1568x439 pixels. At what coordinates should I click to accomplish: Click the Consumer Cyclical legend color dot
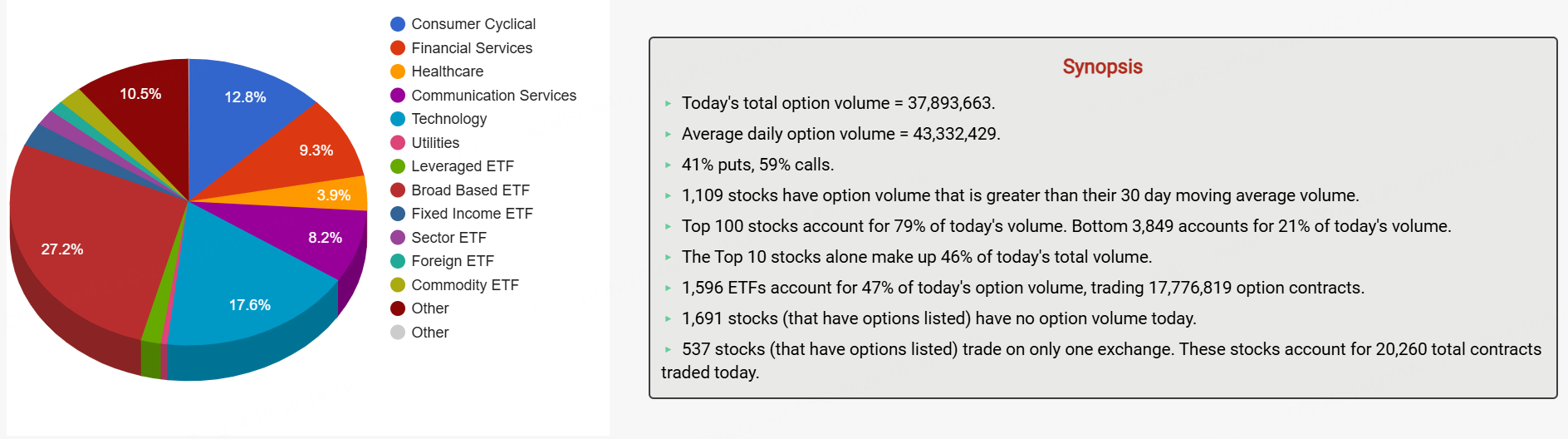[398, 24]
